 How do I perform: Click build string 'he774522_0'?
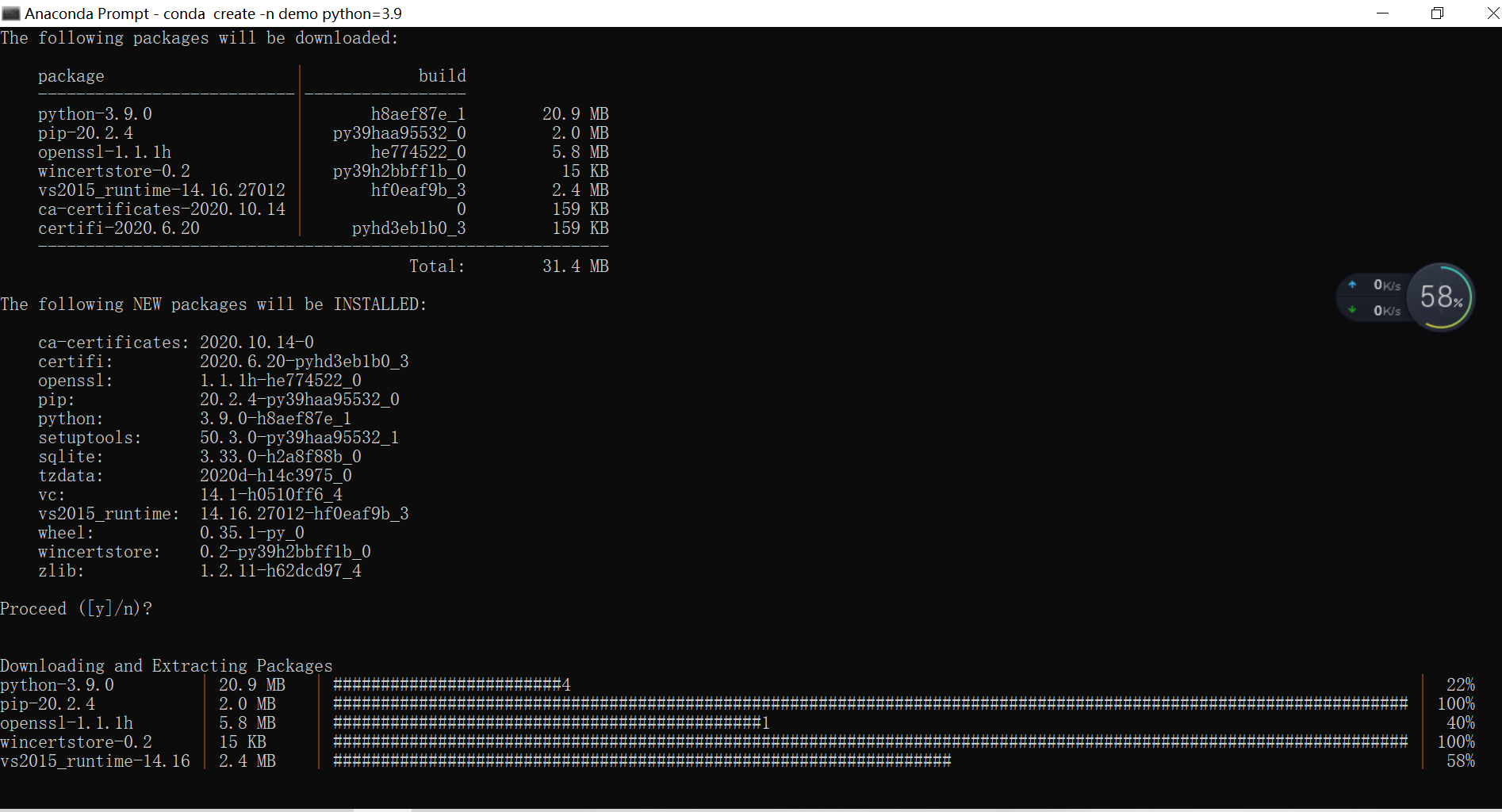point(419,152)
